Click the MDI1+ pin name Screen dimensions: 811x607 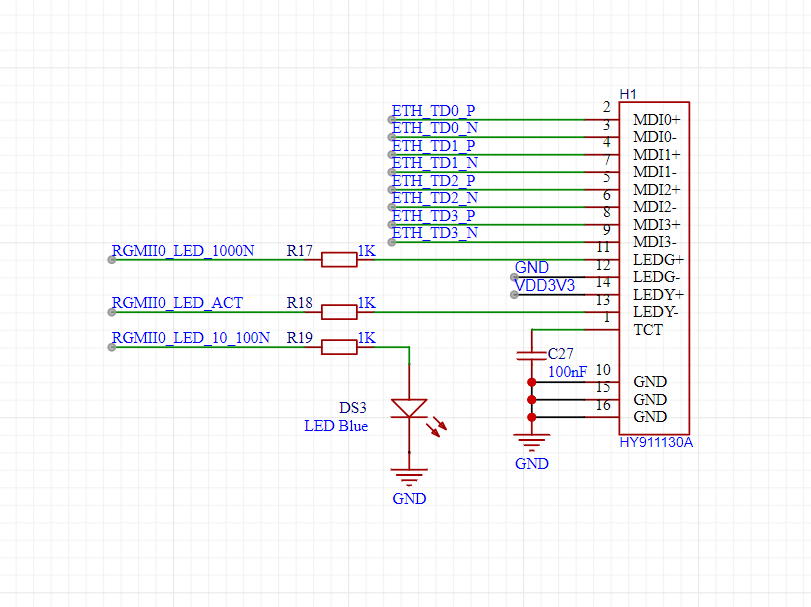click(x=657, y=155)
